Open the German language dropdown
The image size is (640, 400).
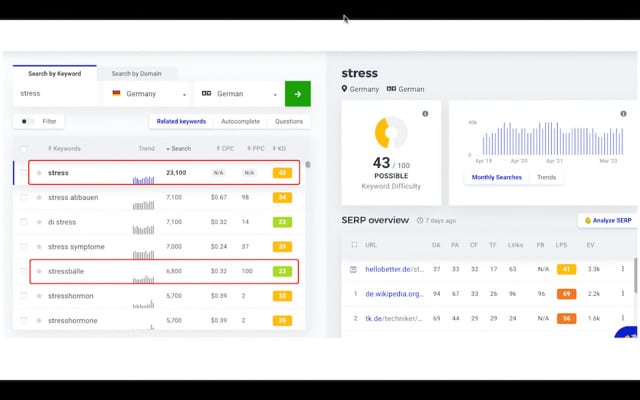pyautogui.click(x=238, y=94)
